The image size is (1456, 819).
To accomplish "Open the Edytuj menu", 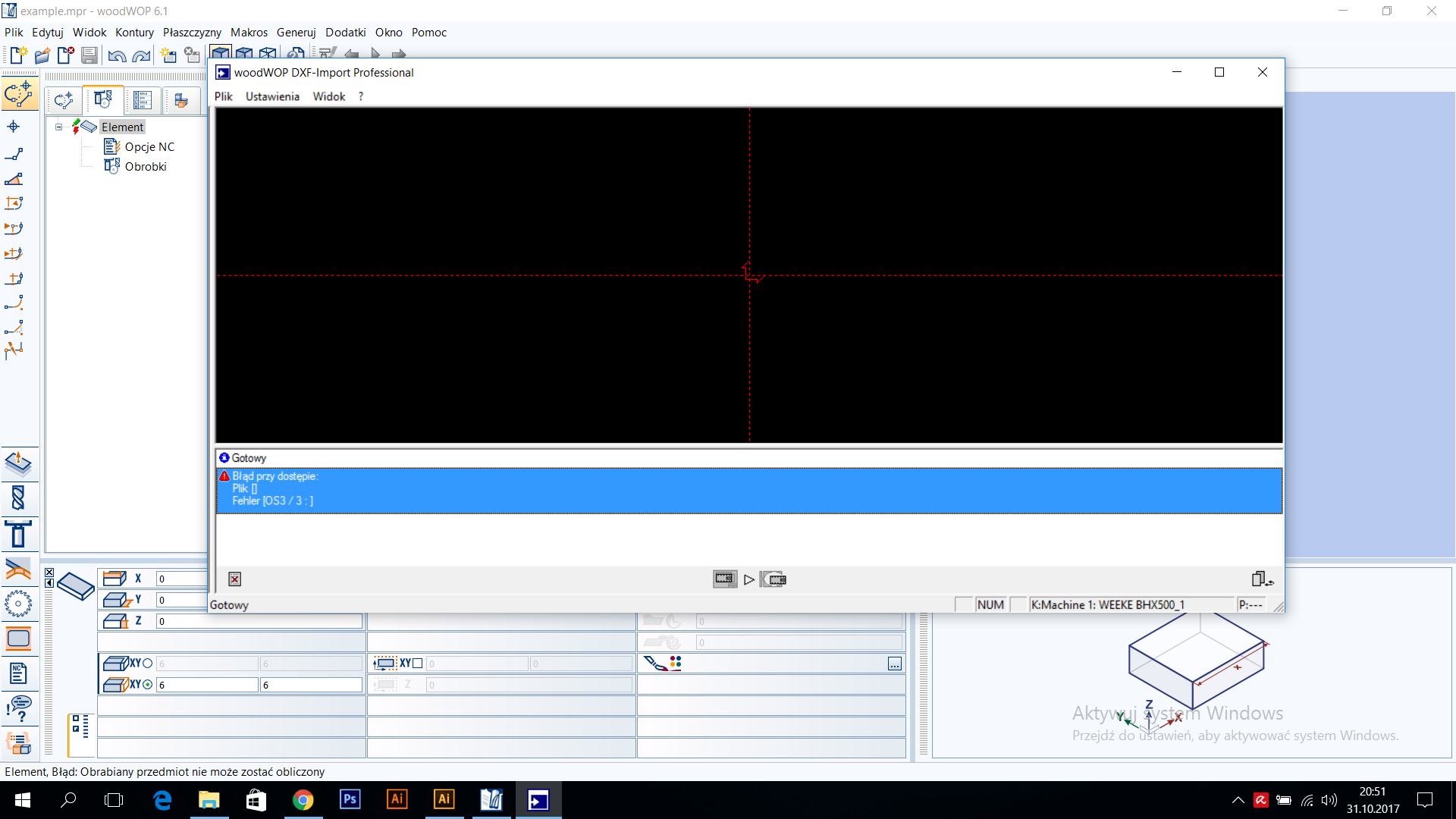I will (47, 32).
